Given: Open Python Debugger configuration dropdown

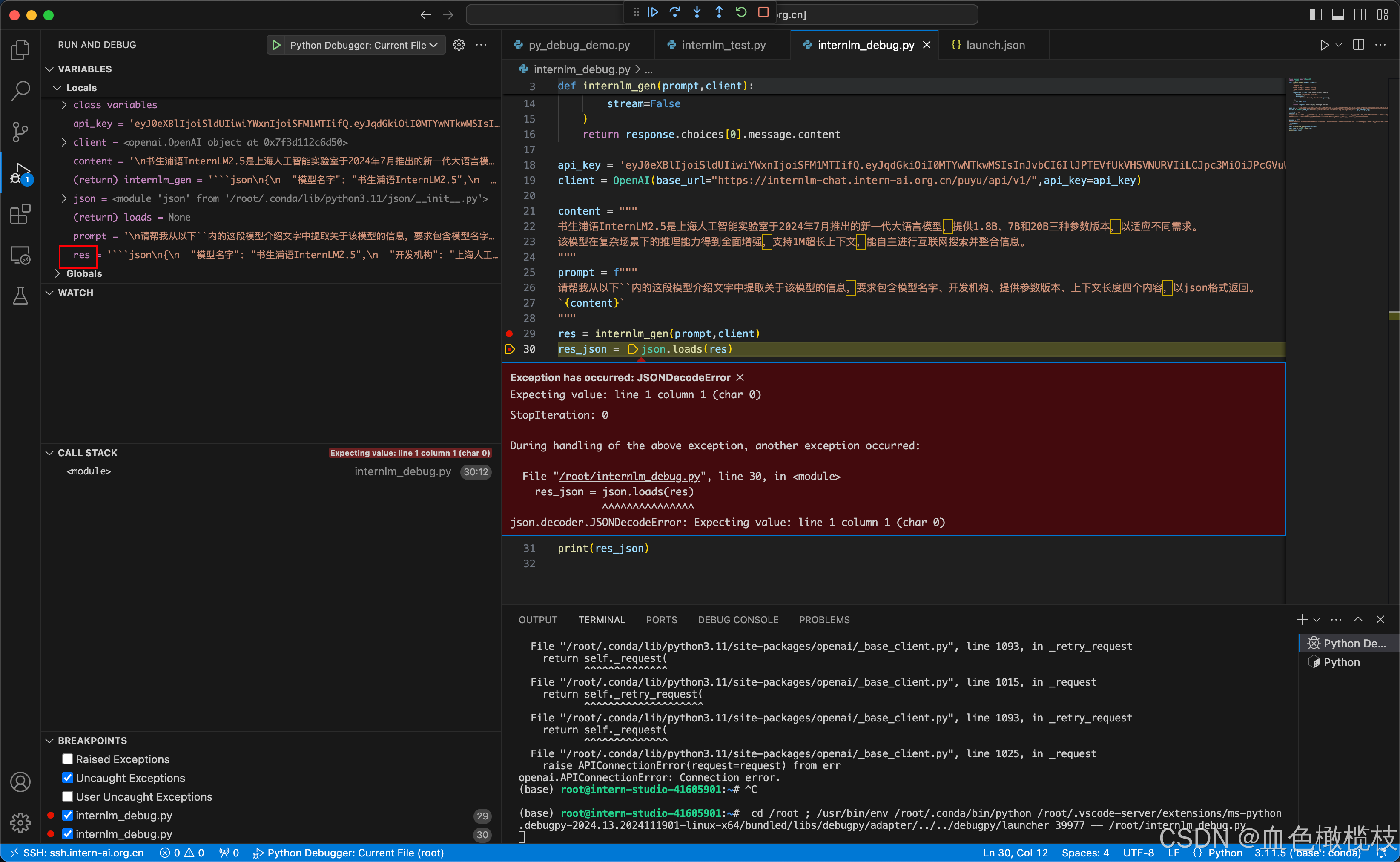Looking at the screenshot, I should click(x=364, y=45).
